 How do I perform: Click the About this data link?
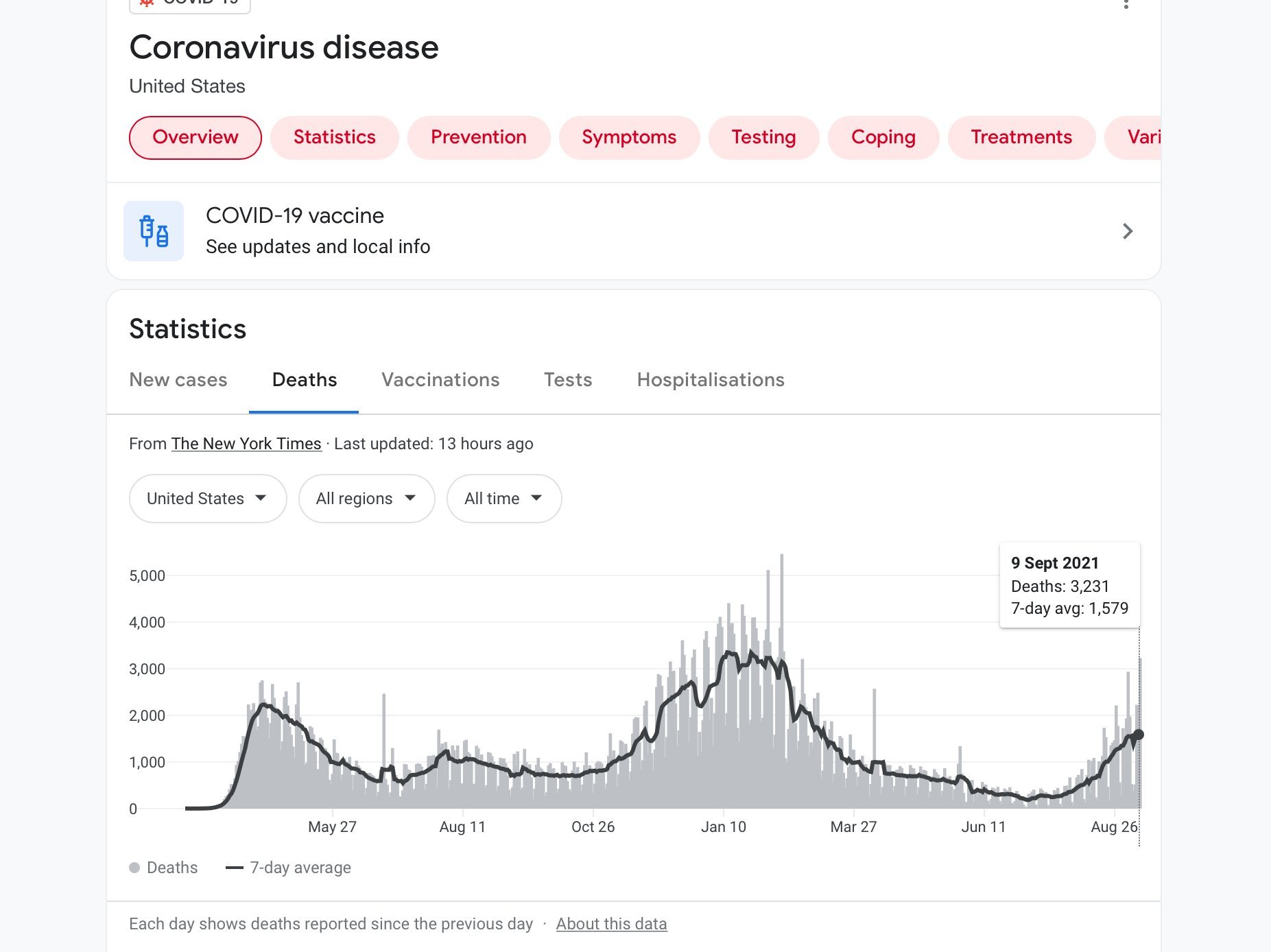[611, 924]
